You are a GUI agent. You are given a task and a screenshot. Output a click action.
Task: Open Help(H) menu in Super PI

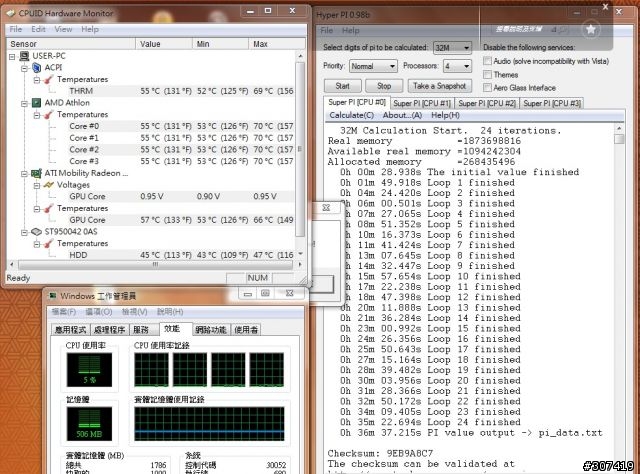tap(445, 115)
